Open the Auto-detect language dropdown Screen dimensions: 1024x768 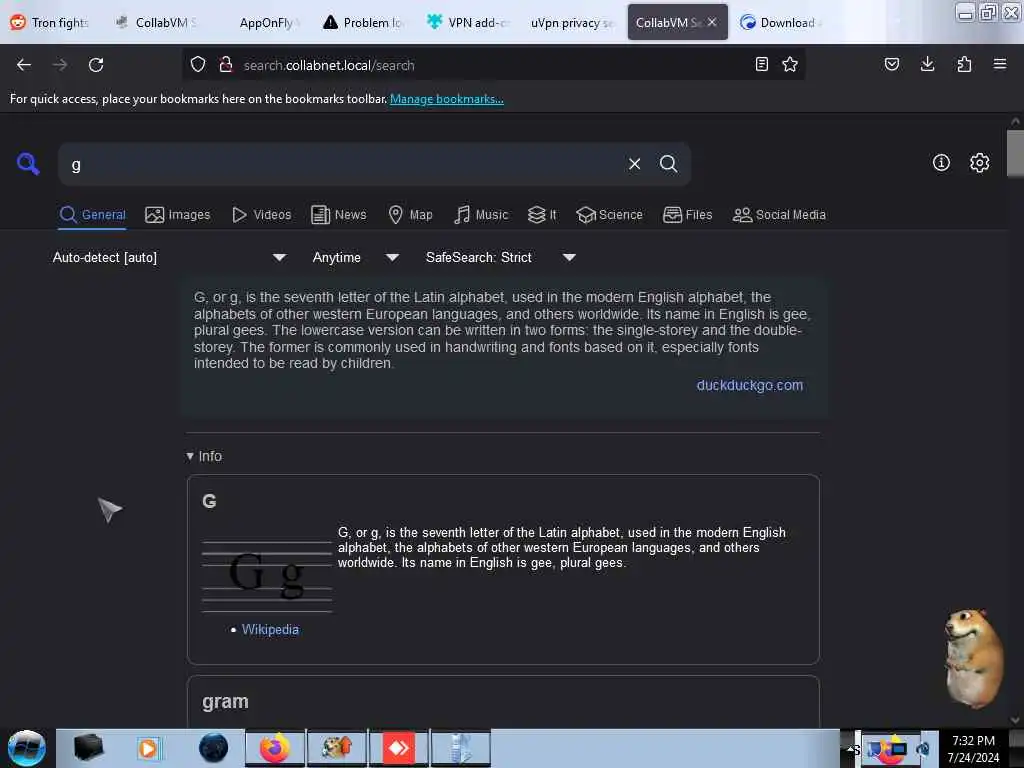(169, 257)
